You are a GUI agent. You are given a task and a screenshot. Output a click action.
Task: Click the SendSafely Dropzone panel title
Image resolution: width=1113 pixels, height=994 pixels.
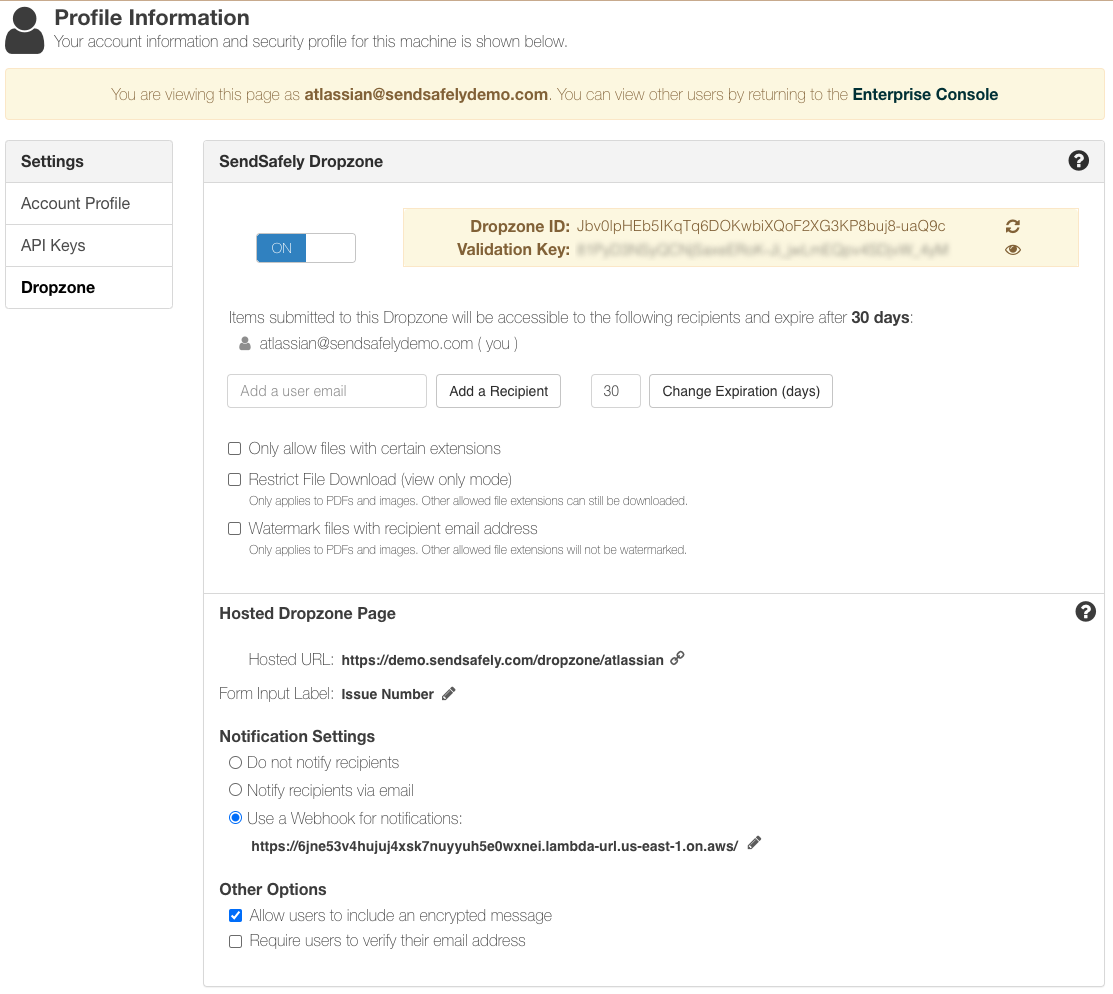pos(301,162)
